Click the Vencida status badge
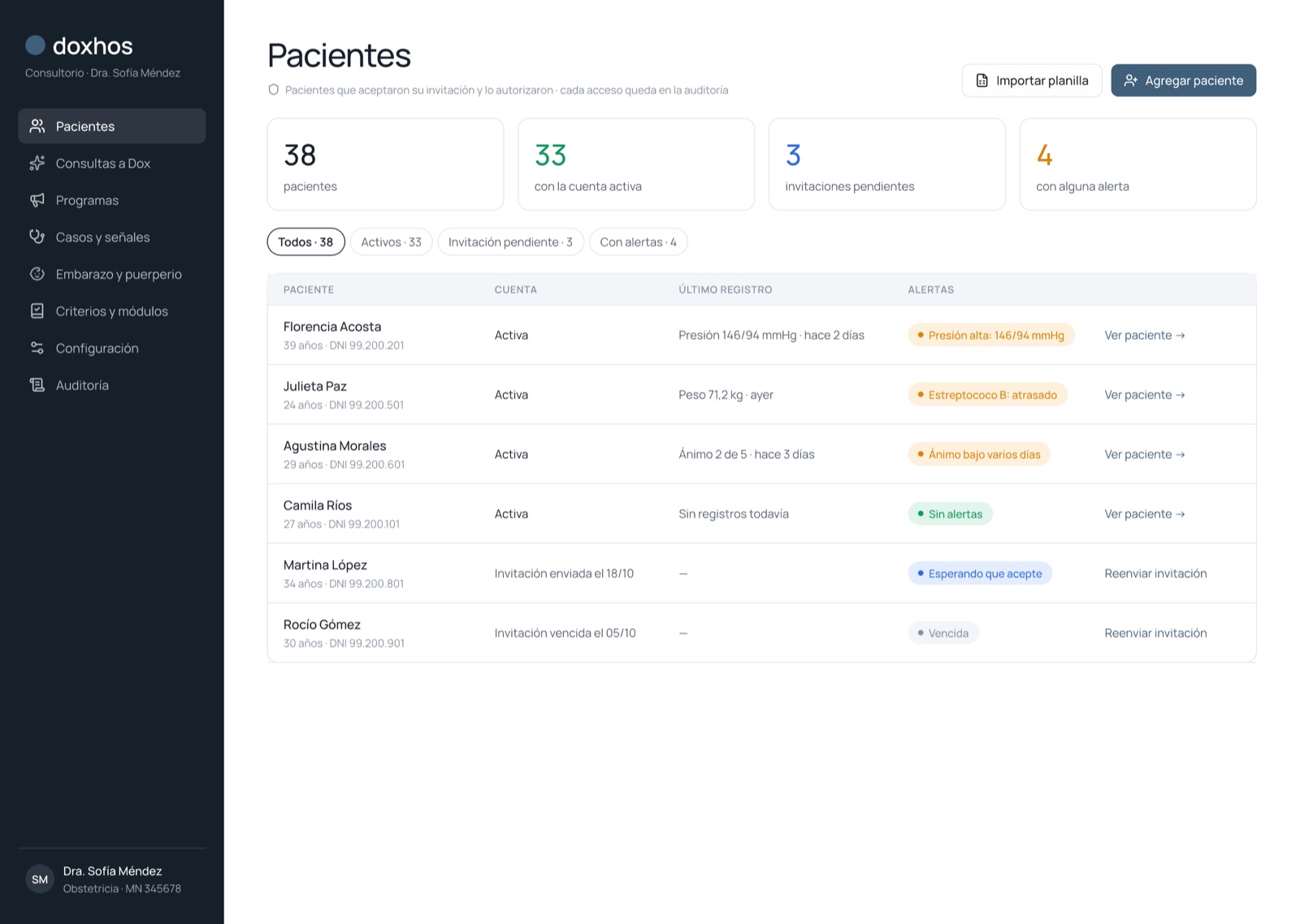1300x924 pixels. pos(943,633)
